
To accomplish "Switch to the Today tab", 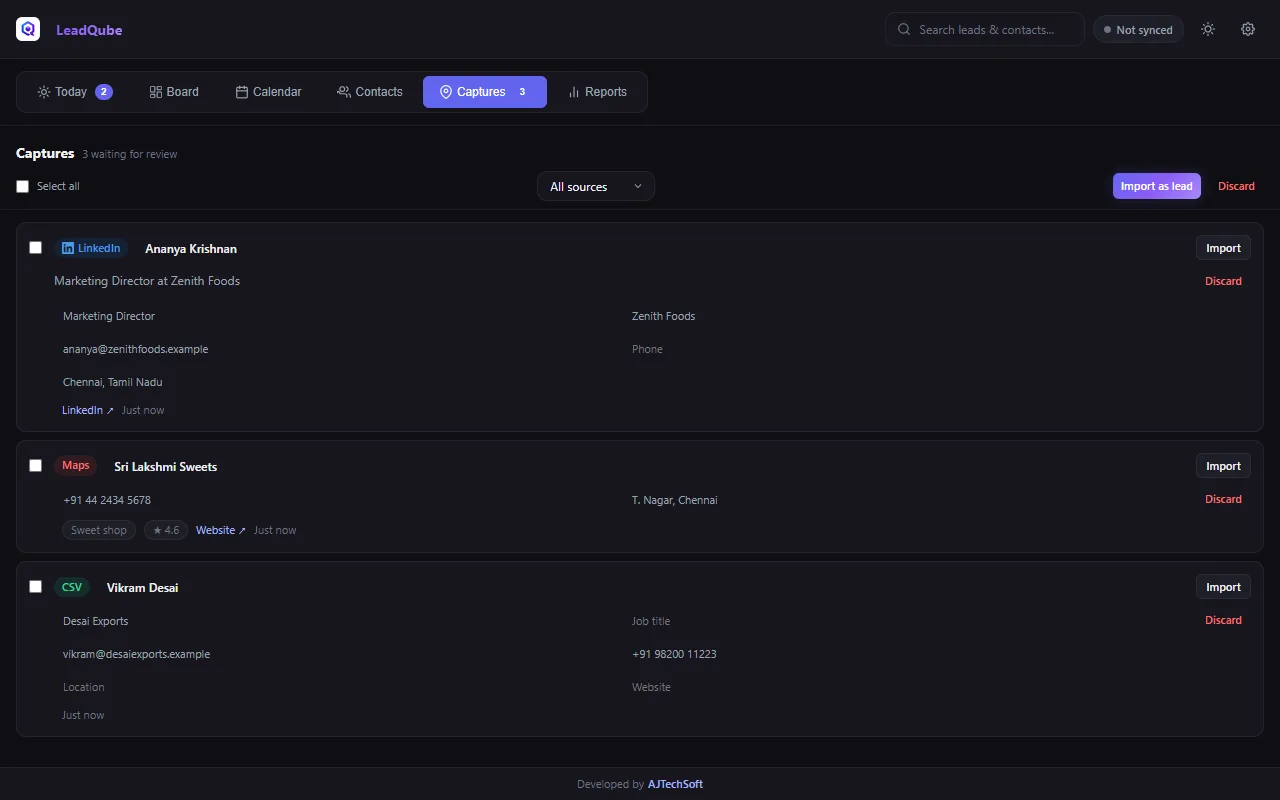I will (74, 92).
